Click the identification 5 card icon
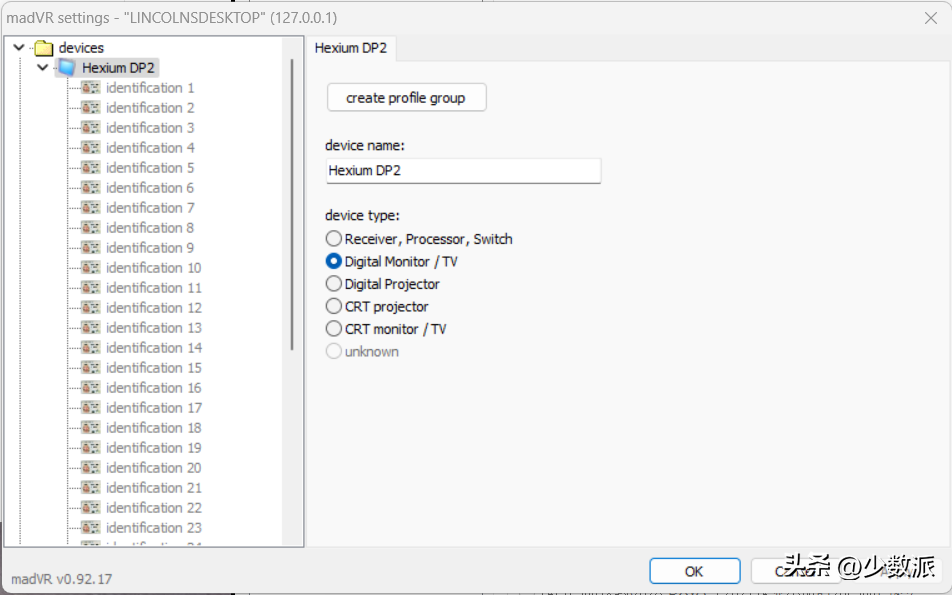 click(x=91, y=168)
